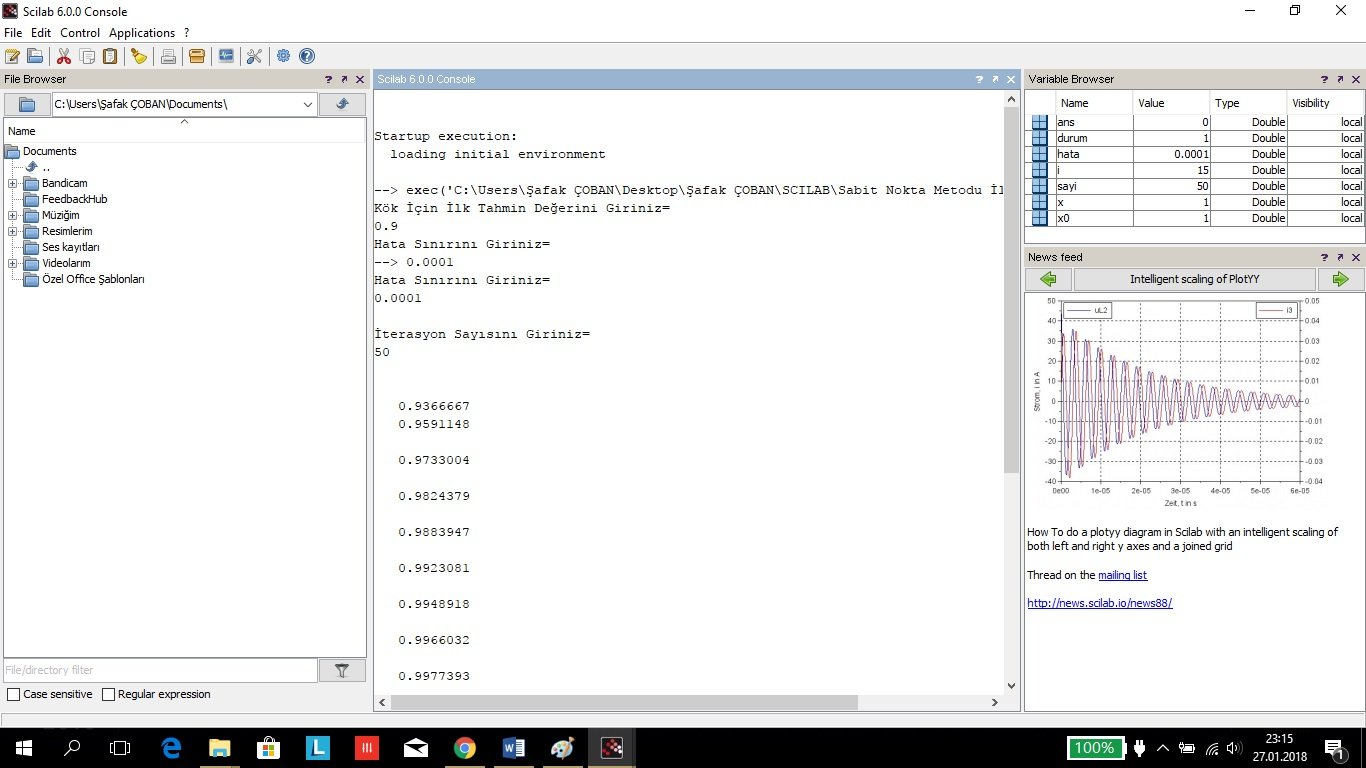Screen dimensions: 1366x768
Task: Expand the Videolarım folder
Action: pyautogui.click(x=12, y=263)
